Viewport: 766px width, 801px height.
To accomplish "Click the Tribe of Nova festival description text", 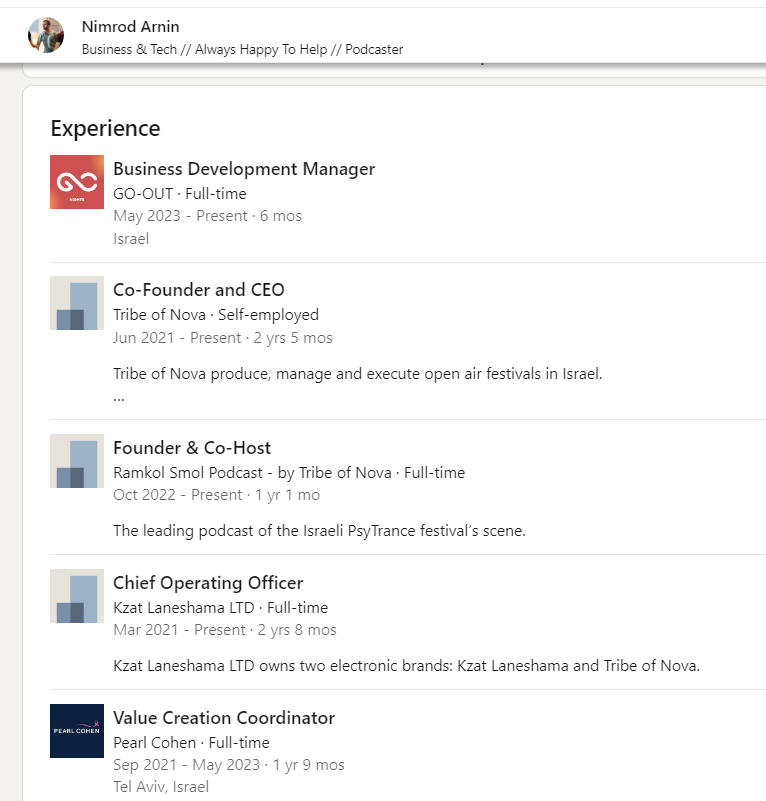I will (x=357, y=374).
